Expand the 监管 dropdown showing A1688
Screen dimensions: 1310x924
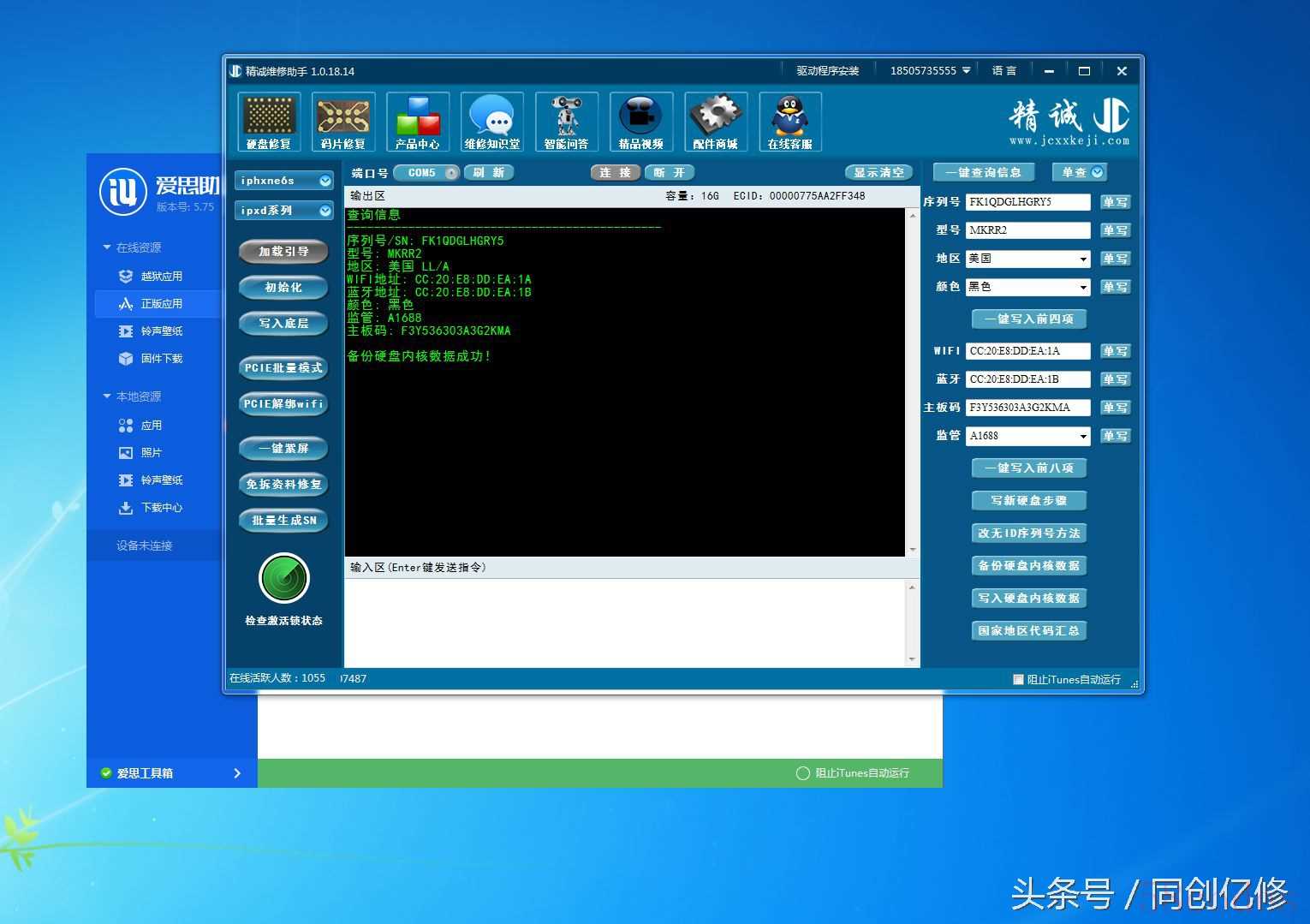1082,436
